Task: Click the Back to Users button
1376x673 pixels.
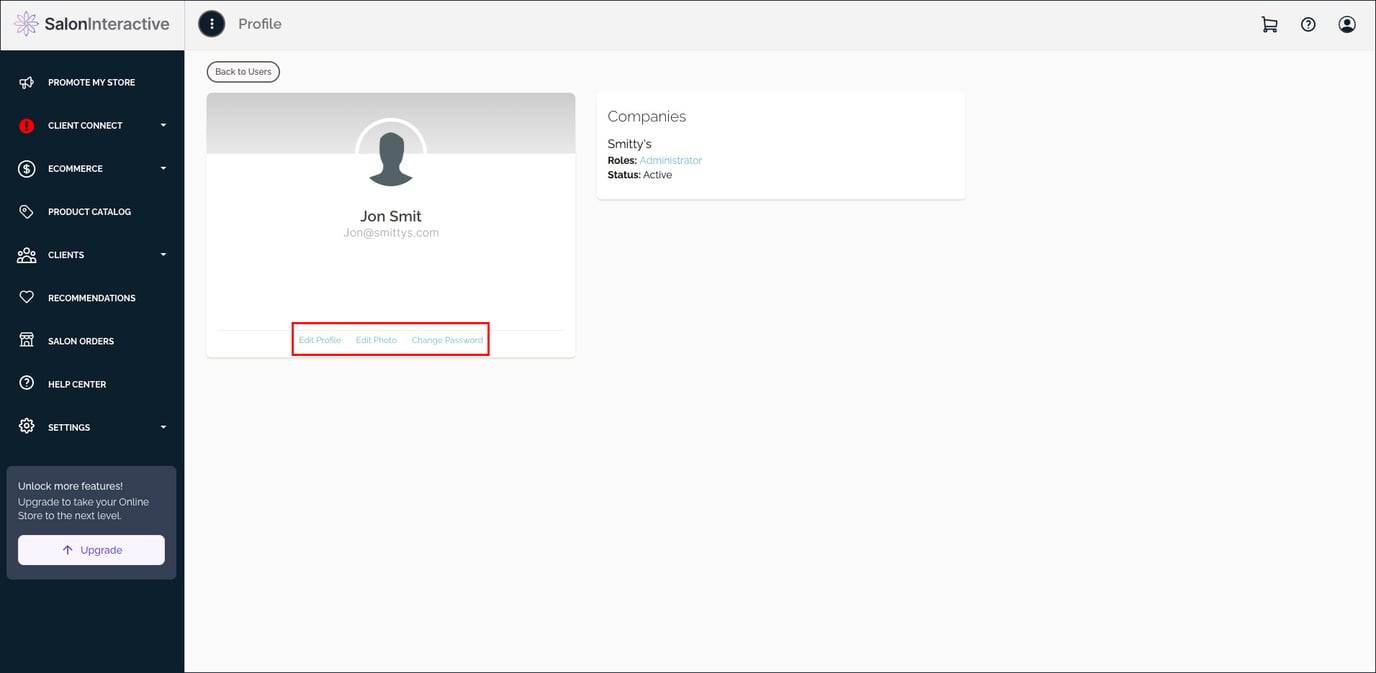Action: pos(243,71)
